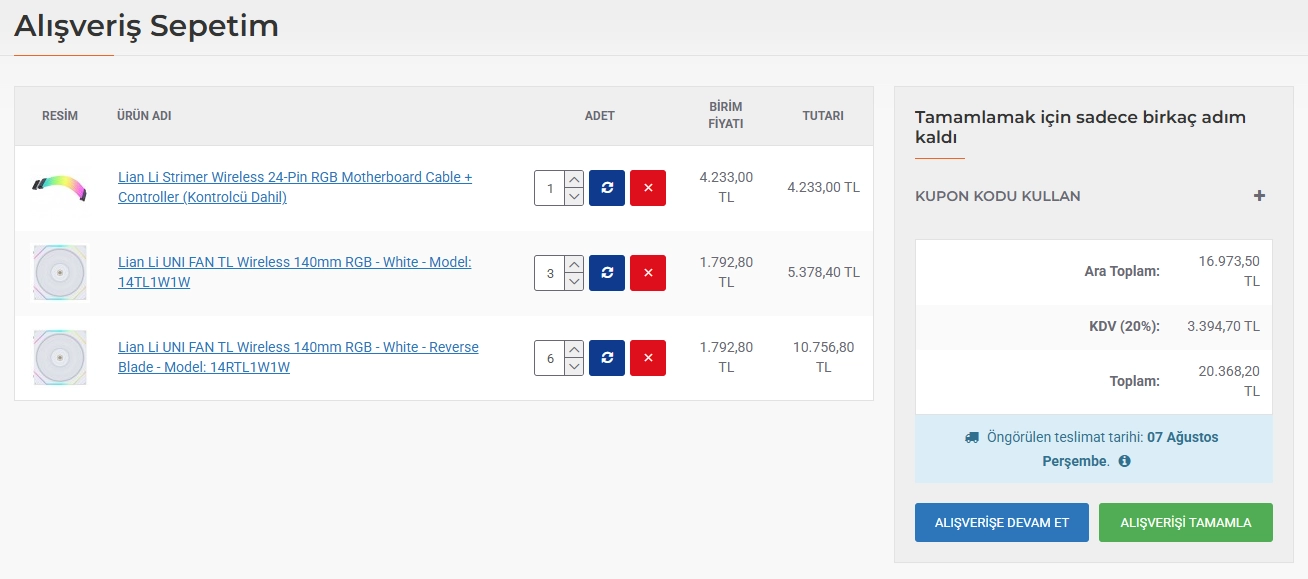
Task: Open Reverse Blade fan thumbnail
Action: [x=60, y=357]
